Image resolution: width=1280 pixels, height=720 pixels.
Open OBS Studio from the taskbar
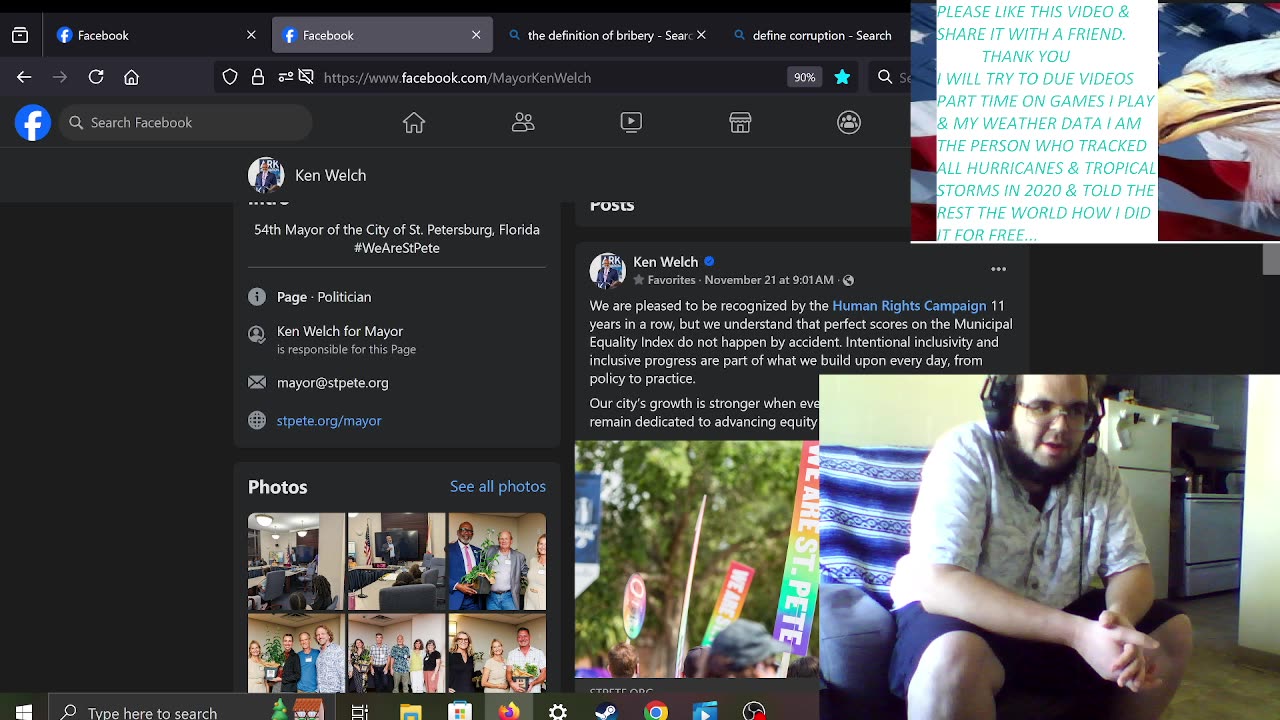tap(754, 711)
